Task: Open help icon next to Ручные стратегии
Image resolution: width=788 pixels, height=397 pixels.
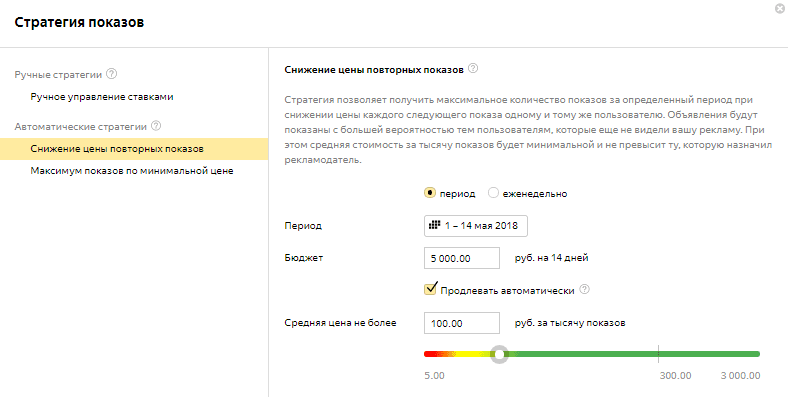Action: [112, 74]
